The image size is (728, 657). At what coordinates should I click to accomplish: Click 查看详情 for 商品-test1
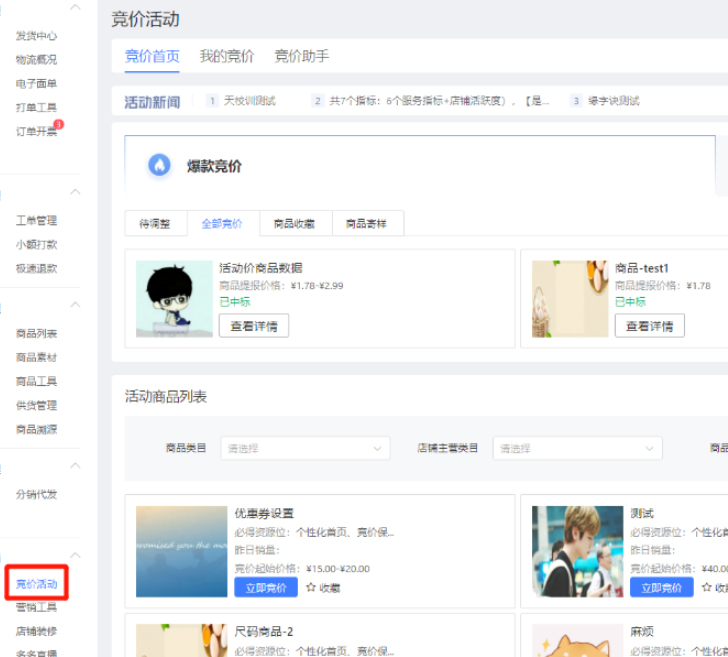coord(650,326)
